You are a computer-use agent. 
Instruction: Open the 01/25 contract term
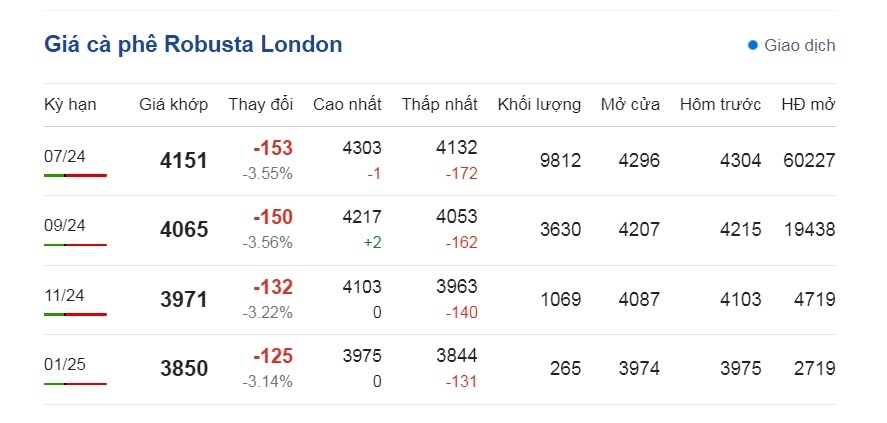click(64, 364)
